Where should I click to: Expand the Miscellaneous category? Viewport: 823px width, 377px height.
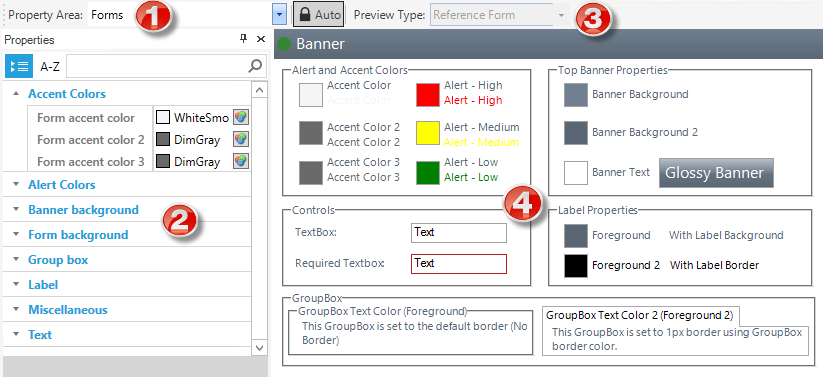(16, 310)
